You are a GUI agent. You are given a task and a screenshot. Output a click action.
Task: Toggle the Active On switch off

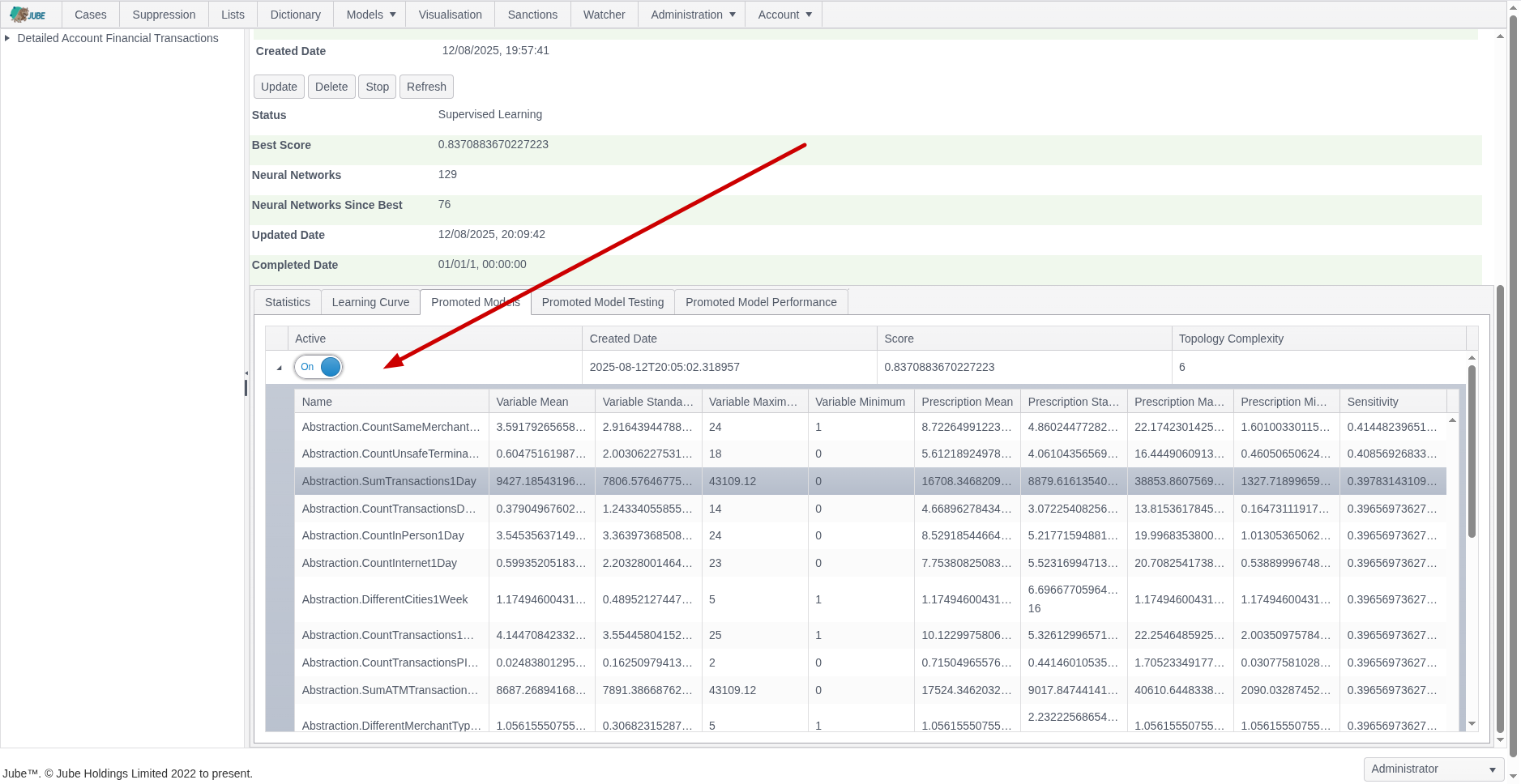318,367
